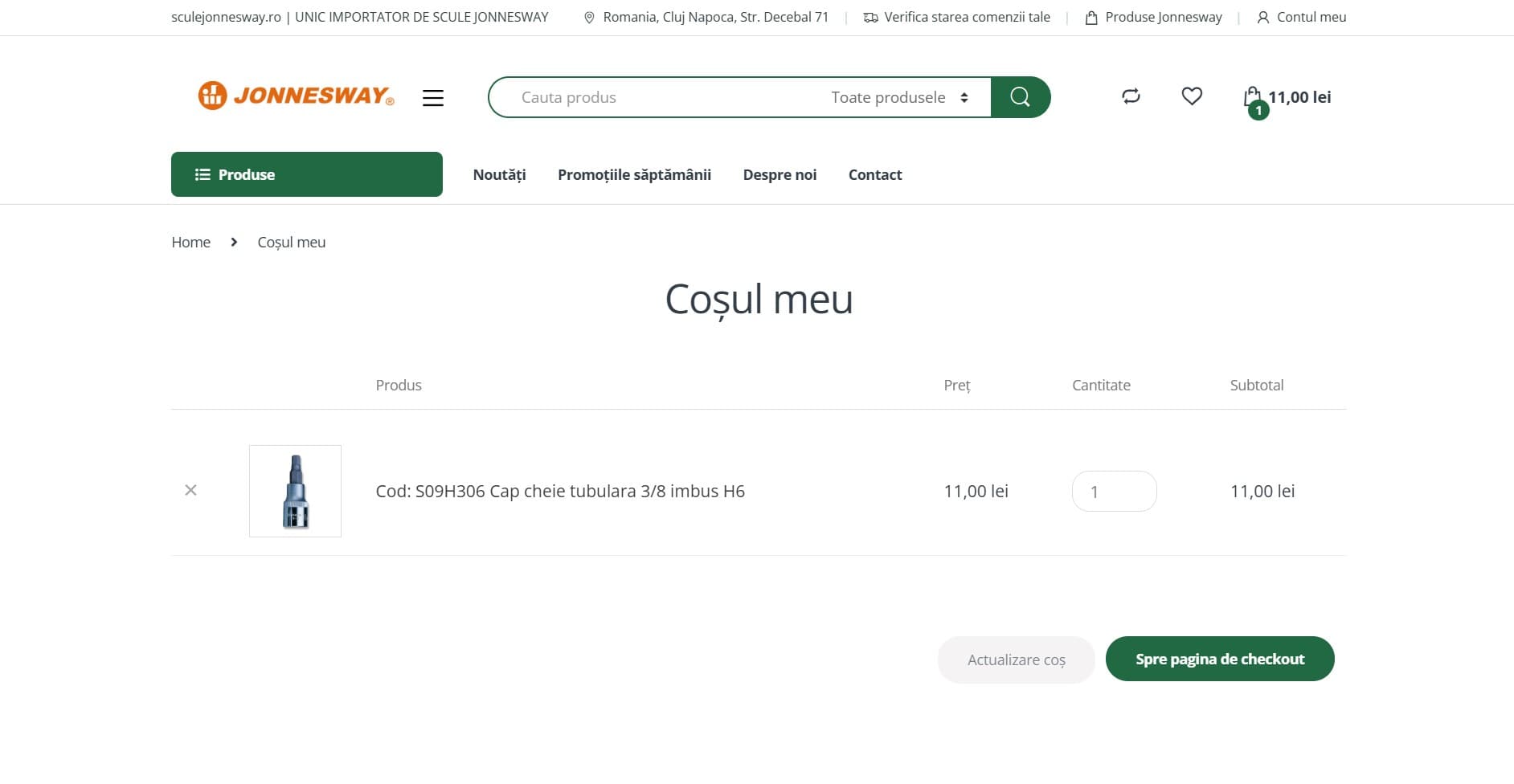The width and height of the screenshot is (1514, 784).
Task: Open Promoțiile săptămânii menu item
Action: click(x=634, y=175)
